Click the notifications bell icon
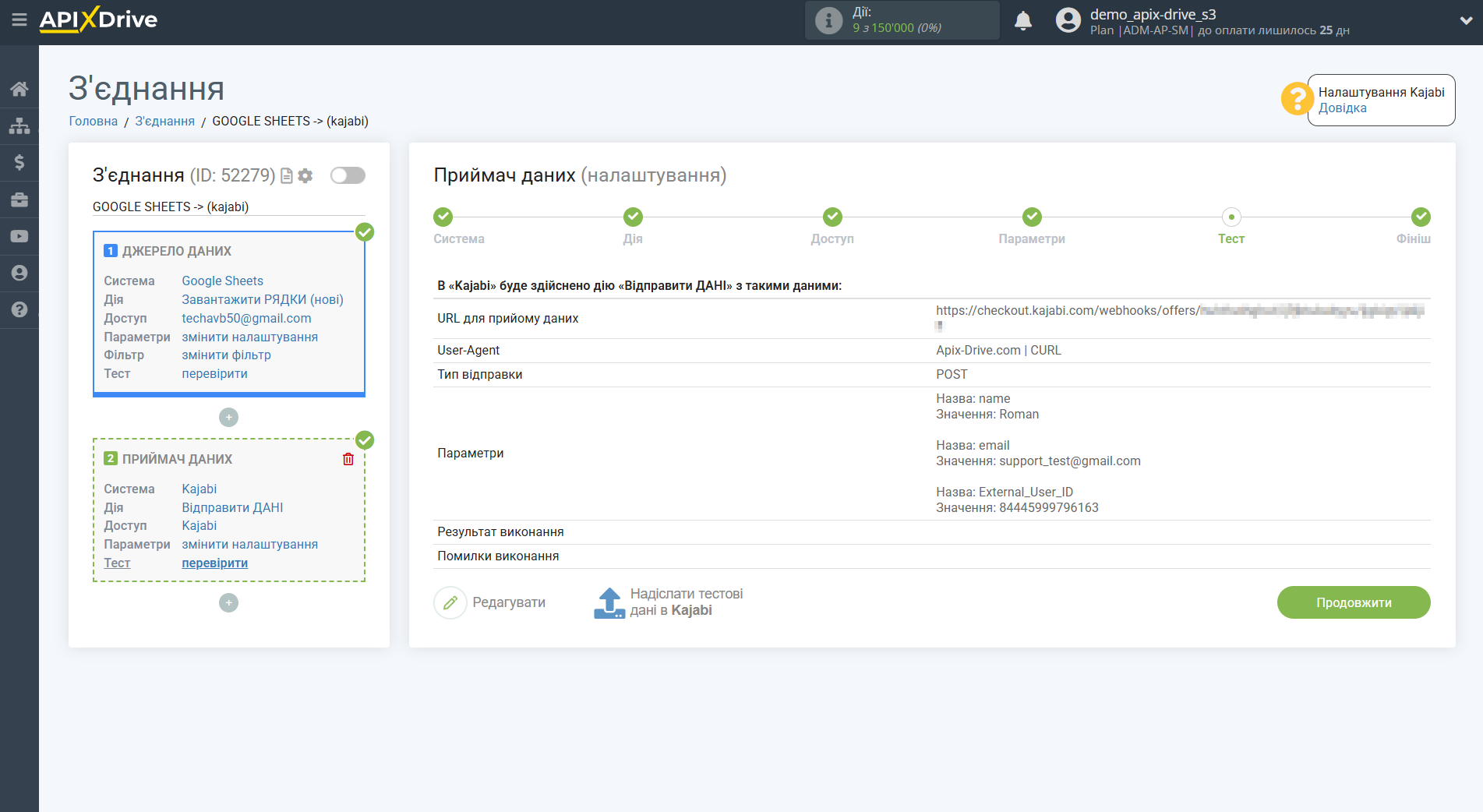 (1022, 21)
